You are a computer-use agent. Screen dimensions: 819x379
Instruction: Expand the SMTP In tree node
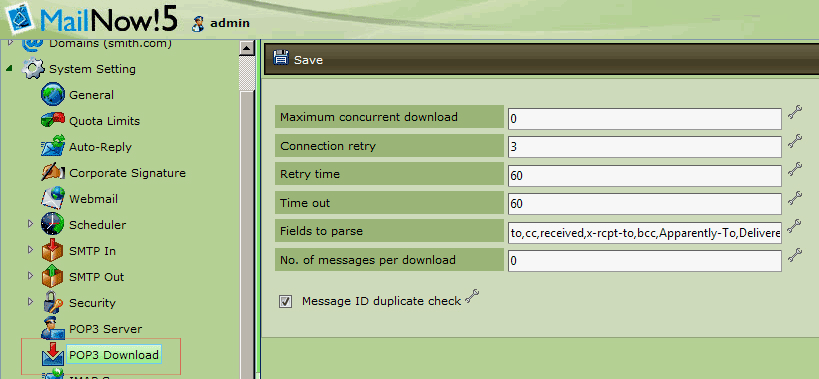(x=30, y=250)
